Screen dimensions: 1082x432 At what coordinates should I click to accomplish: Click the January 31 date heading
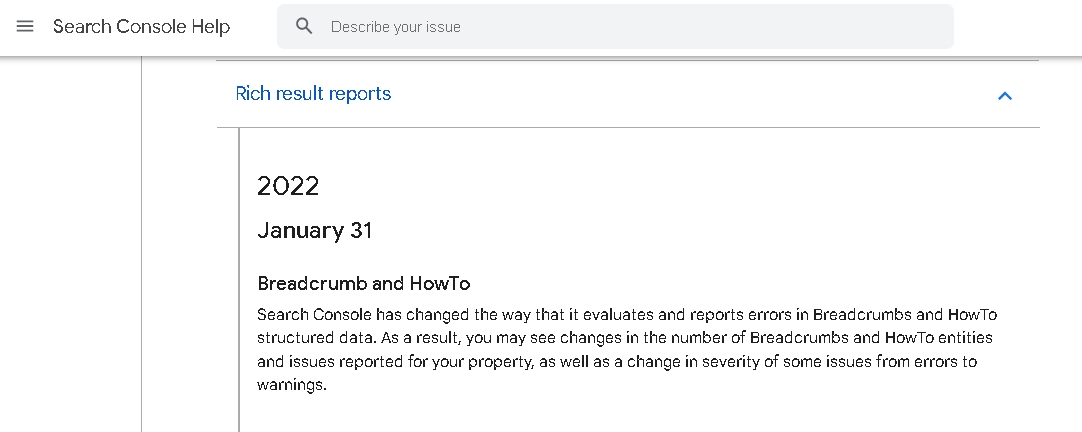315,231
